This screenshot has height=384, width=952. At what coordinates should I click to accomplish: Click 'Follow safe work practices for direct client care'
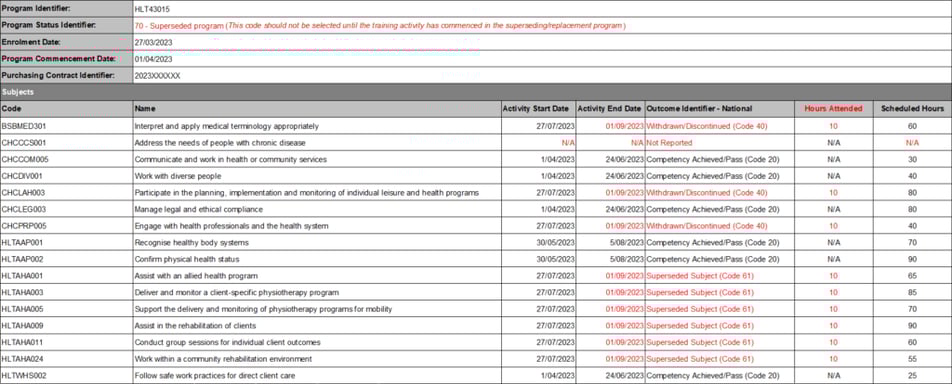point(215,375)
